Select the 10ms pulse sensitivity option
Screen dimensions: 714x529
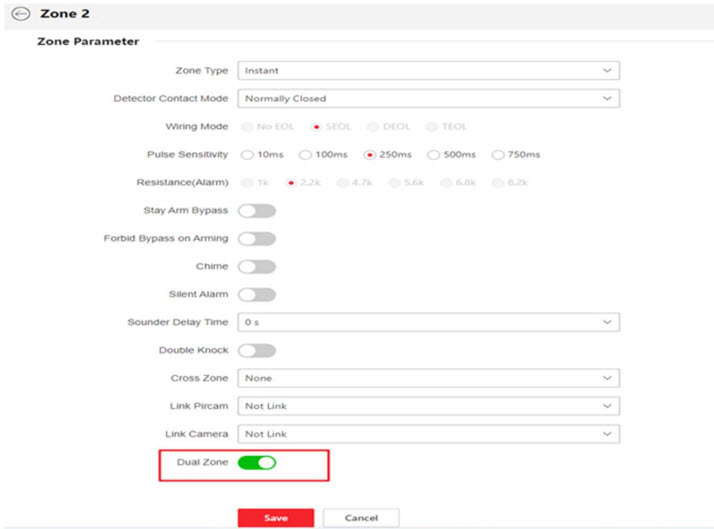click(246, 155)
